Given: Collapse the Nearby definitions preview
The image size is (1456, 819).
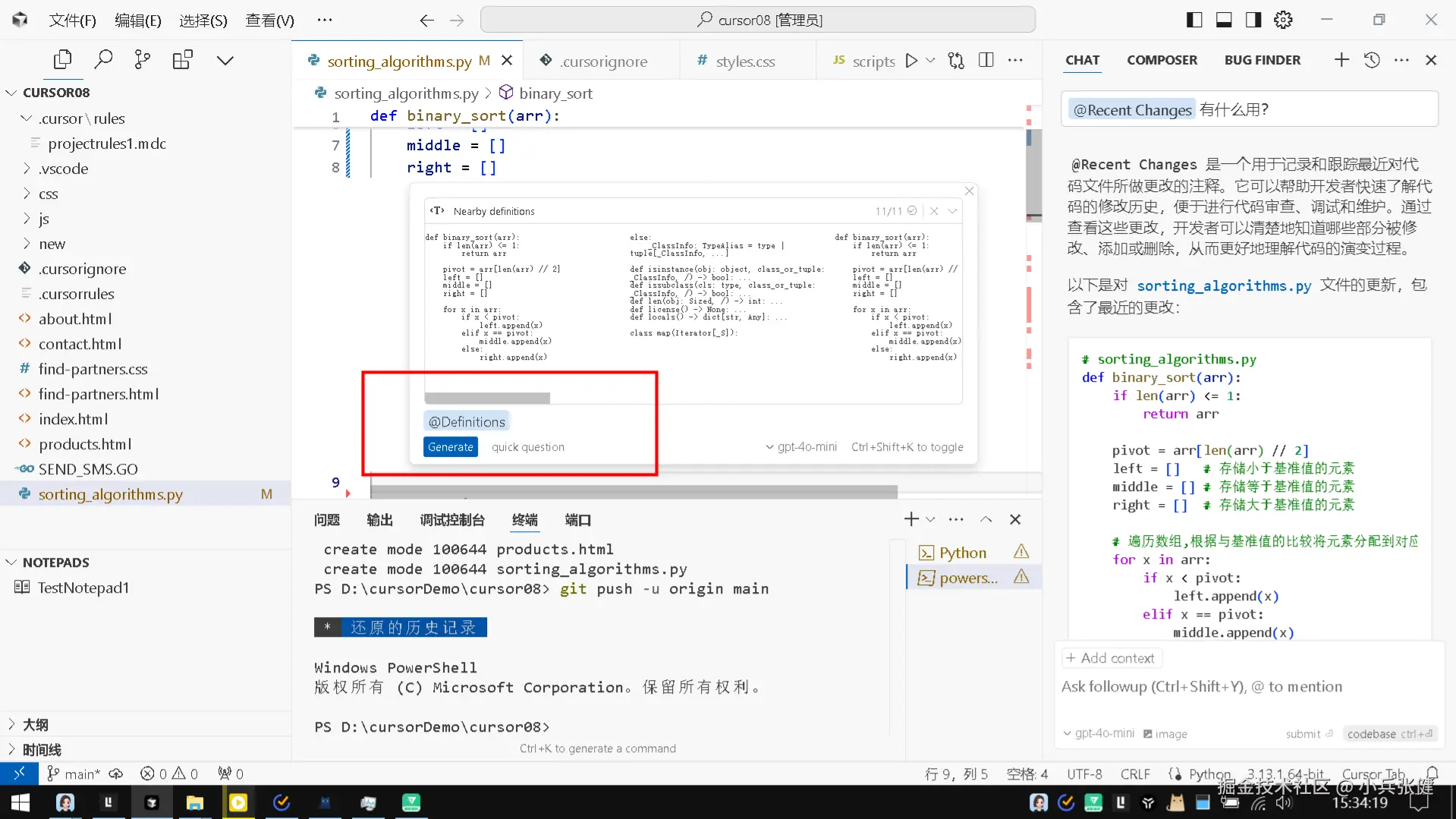Looking at the screenshot, I should pyautogui.click(x=952, y=211).
